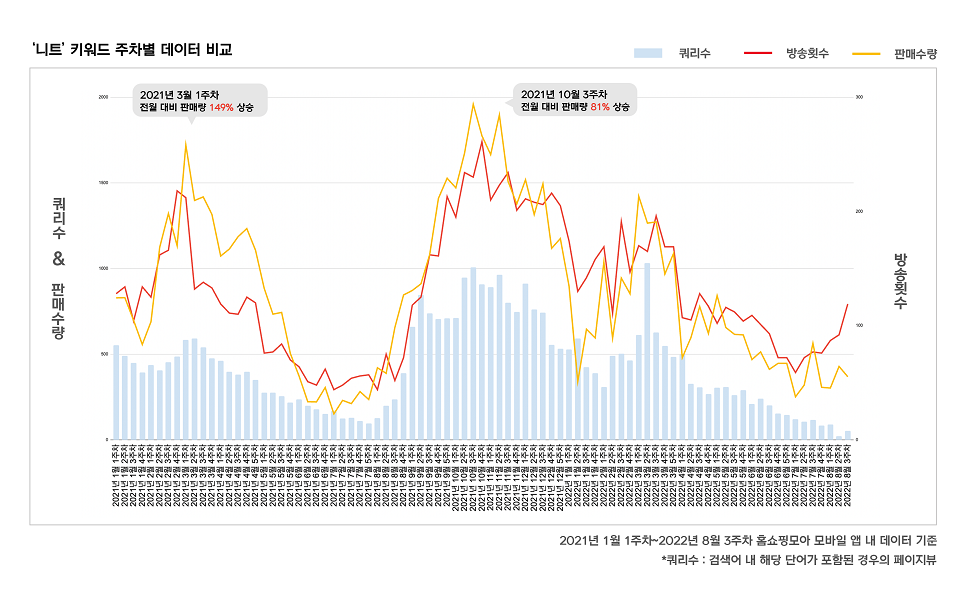Click the 500 label on left axis

click(103, 354)
